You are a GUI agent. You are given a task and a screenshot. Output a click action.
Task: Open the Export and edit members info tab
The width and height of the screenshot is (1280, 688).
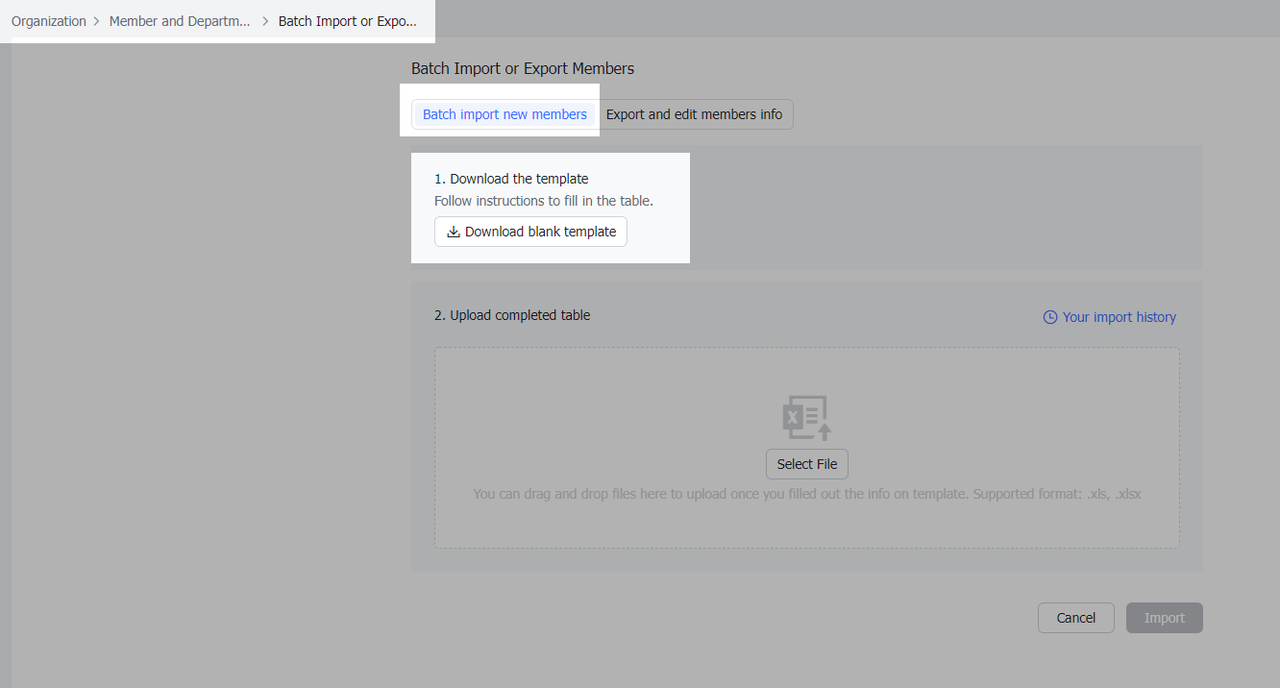(x=694, y=115)
